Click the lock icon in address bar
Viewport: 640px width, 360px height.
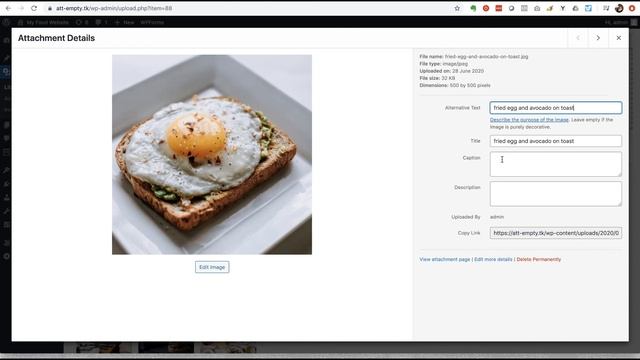[x=50, y=8]
